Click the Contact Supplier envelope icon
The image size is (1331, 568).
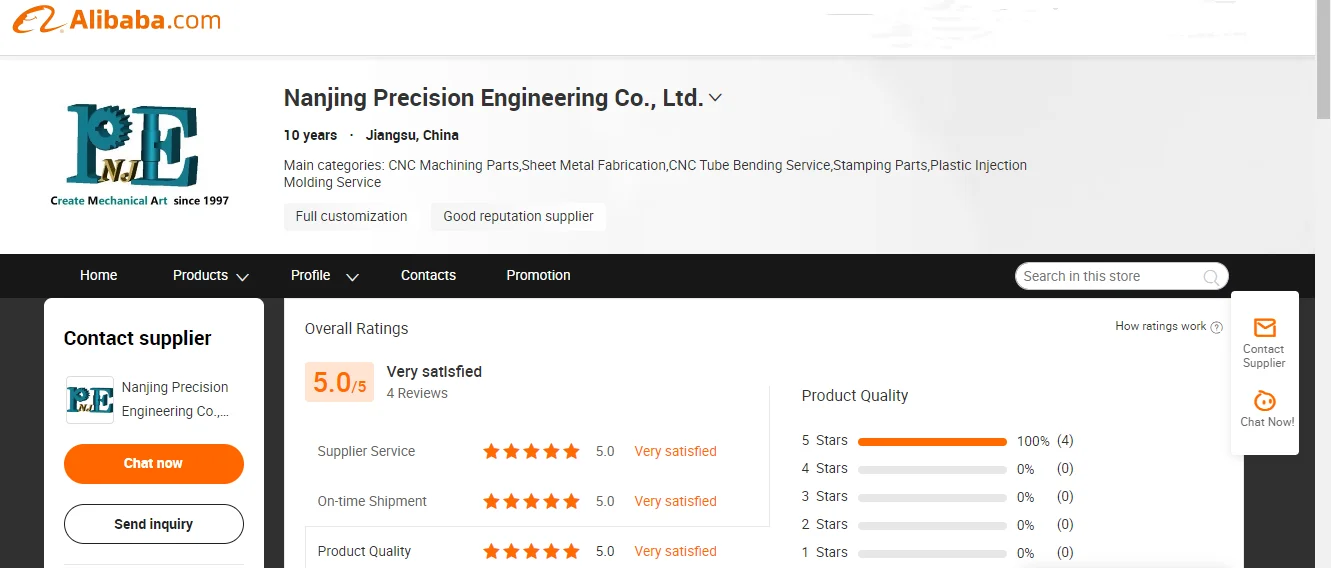1264,328
